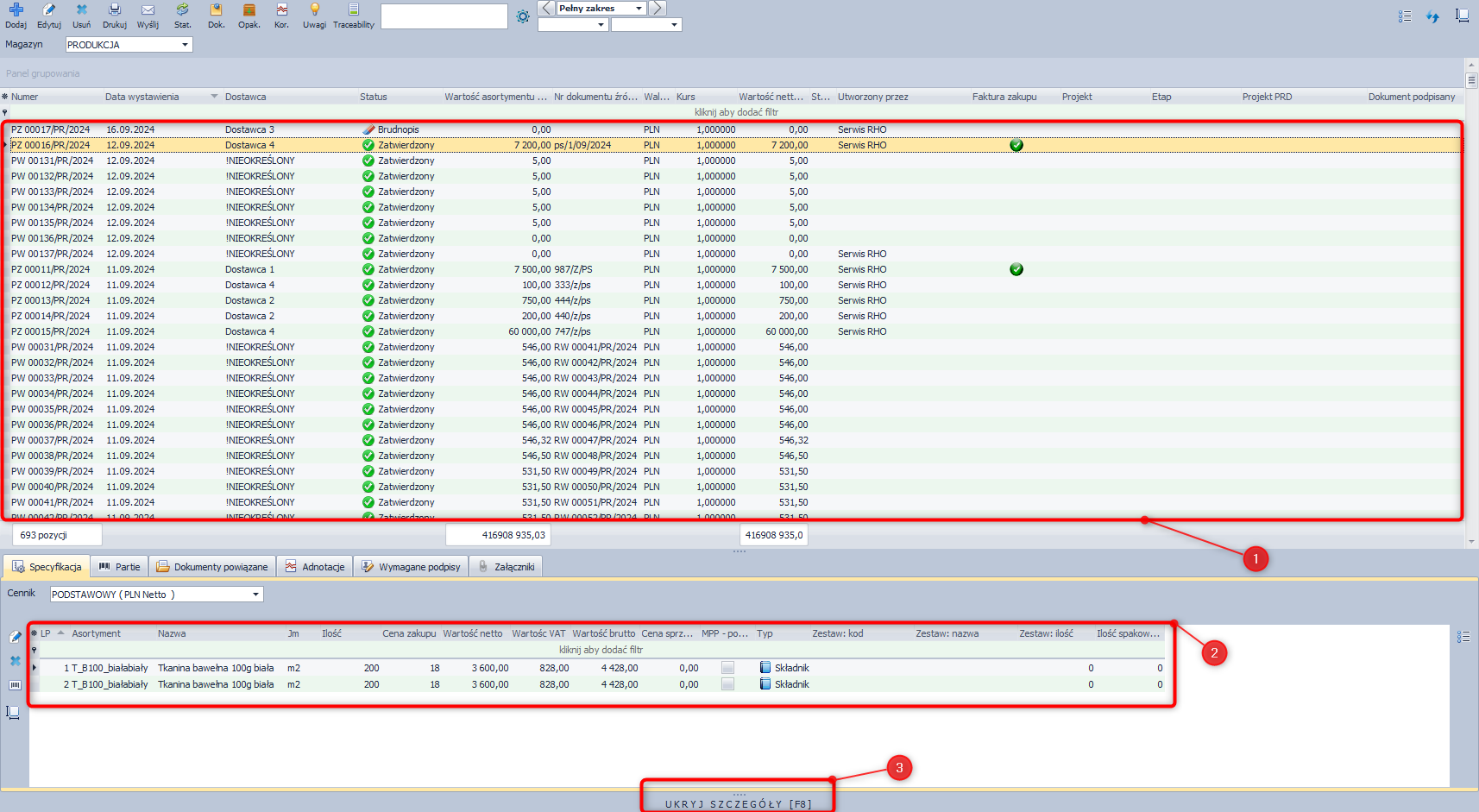Image resolution: width=1479 pixels, height=812 pixels.
Task: Expand the Magazyn PRODUKCJA dropdown
Action: point(185,45)
